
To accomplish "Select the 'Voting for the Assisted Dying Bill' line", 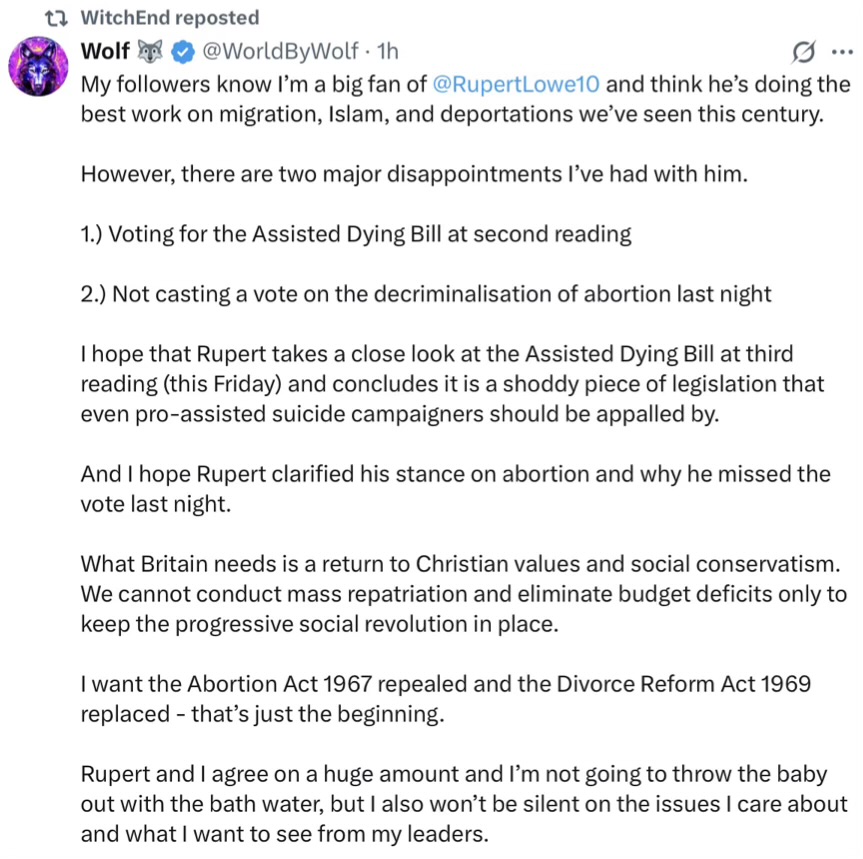I will tap(356, 234).
